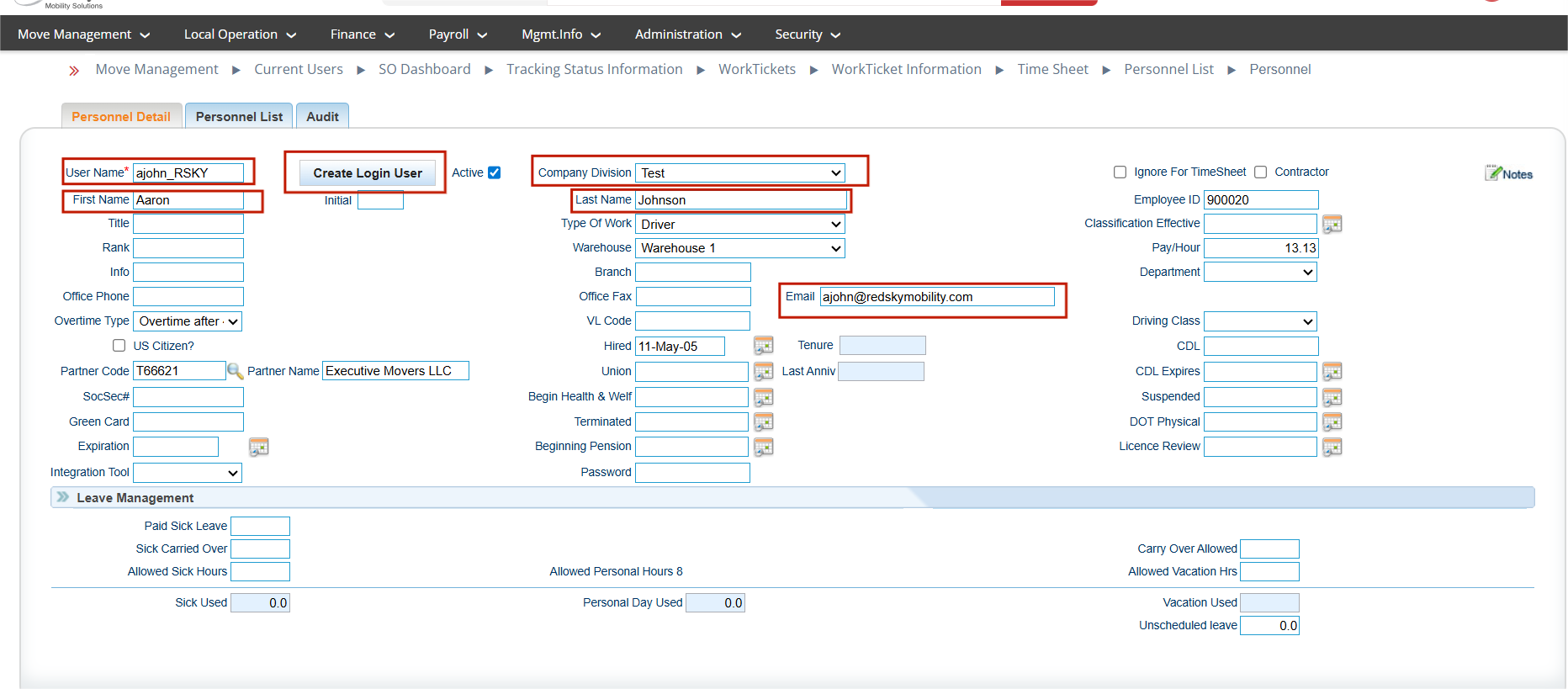Open the Finance menu
The height and width of the screenshot is (689, 1568).
362,34
